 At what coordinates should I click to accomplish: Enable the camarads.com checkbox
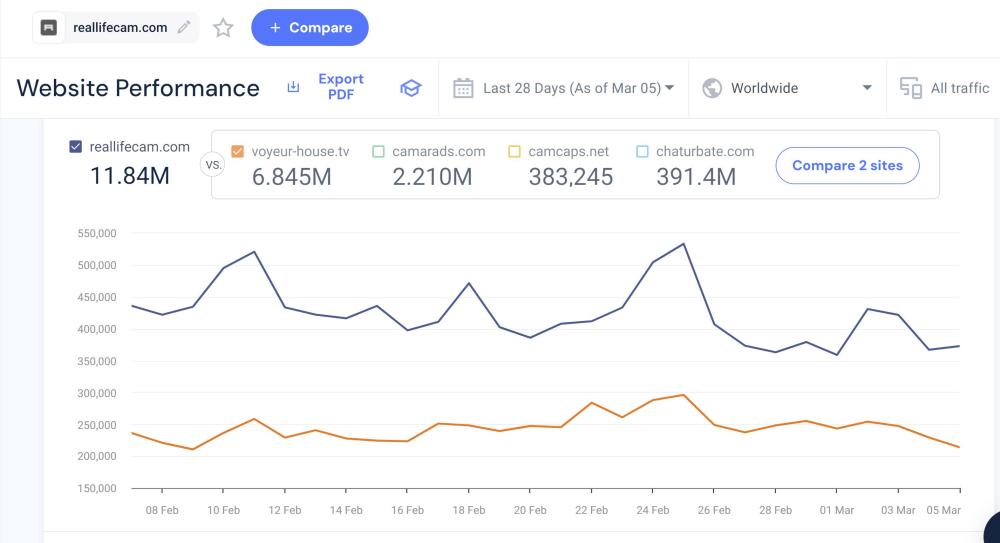(x=378, y=152)
